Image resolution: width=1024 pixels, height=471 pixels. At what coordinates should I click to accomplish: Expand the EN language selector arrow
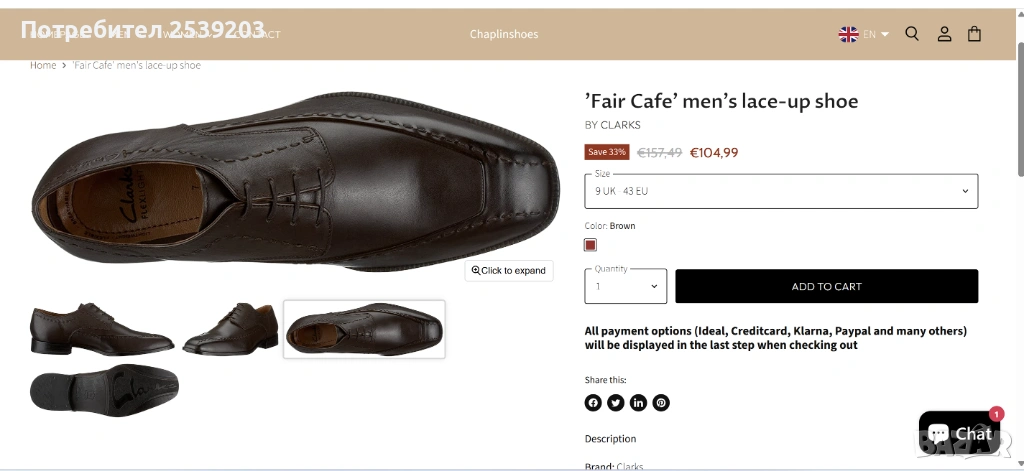point(885,34)
